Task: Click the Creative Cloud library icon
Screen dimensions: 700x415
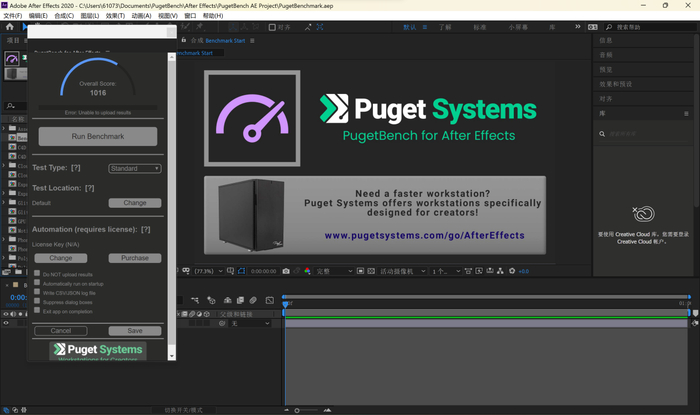Action: point(644,214)
